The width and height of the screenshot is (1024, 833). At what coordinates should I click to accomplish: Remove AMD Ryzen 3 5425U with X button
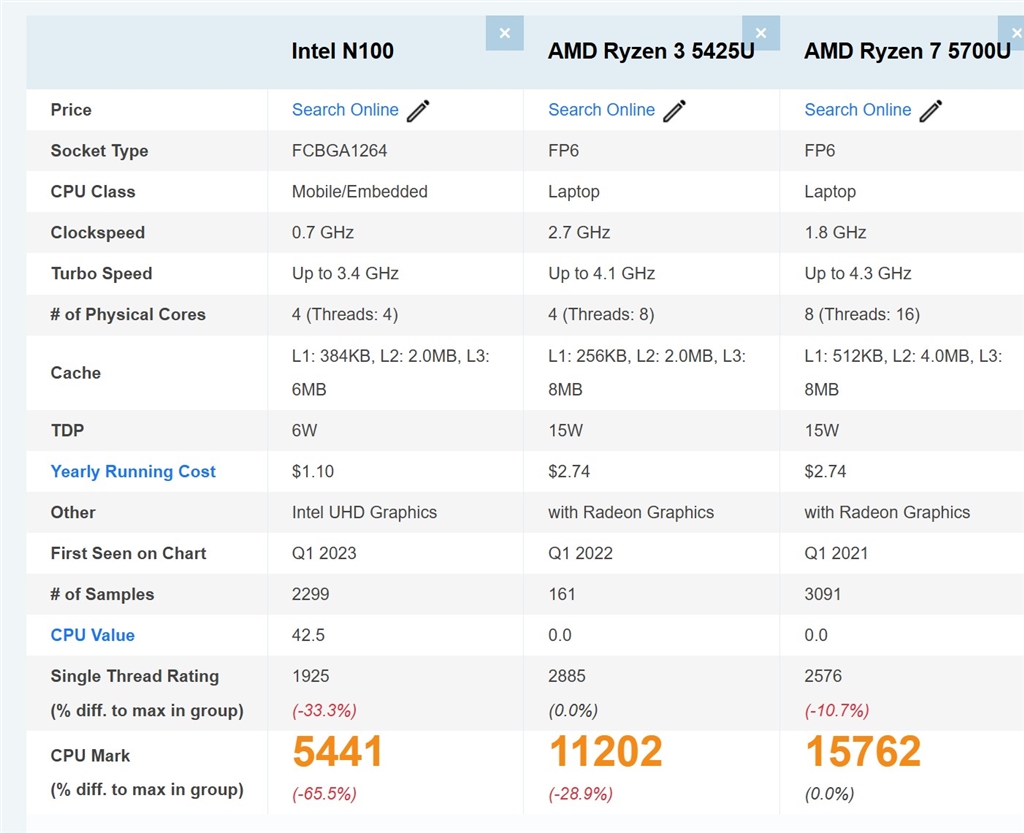pos(761,33)
